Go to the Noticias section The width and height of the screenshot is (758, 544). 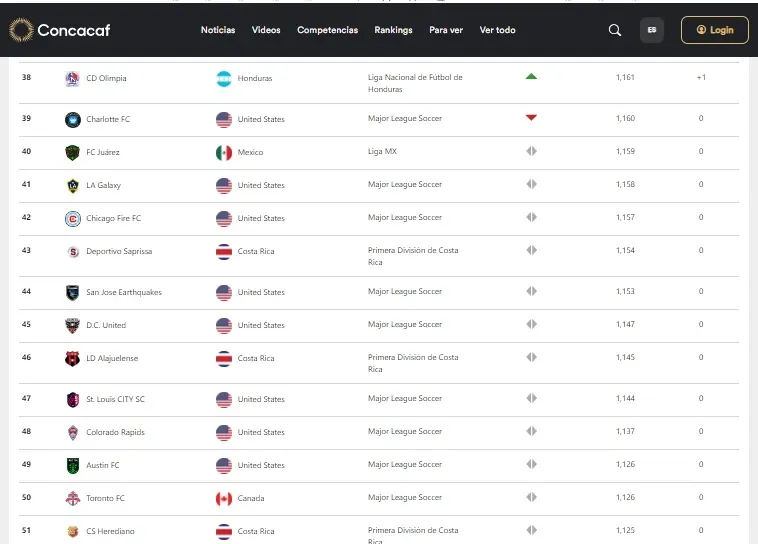coord(218,30)
